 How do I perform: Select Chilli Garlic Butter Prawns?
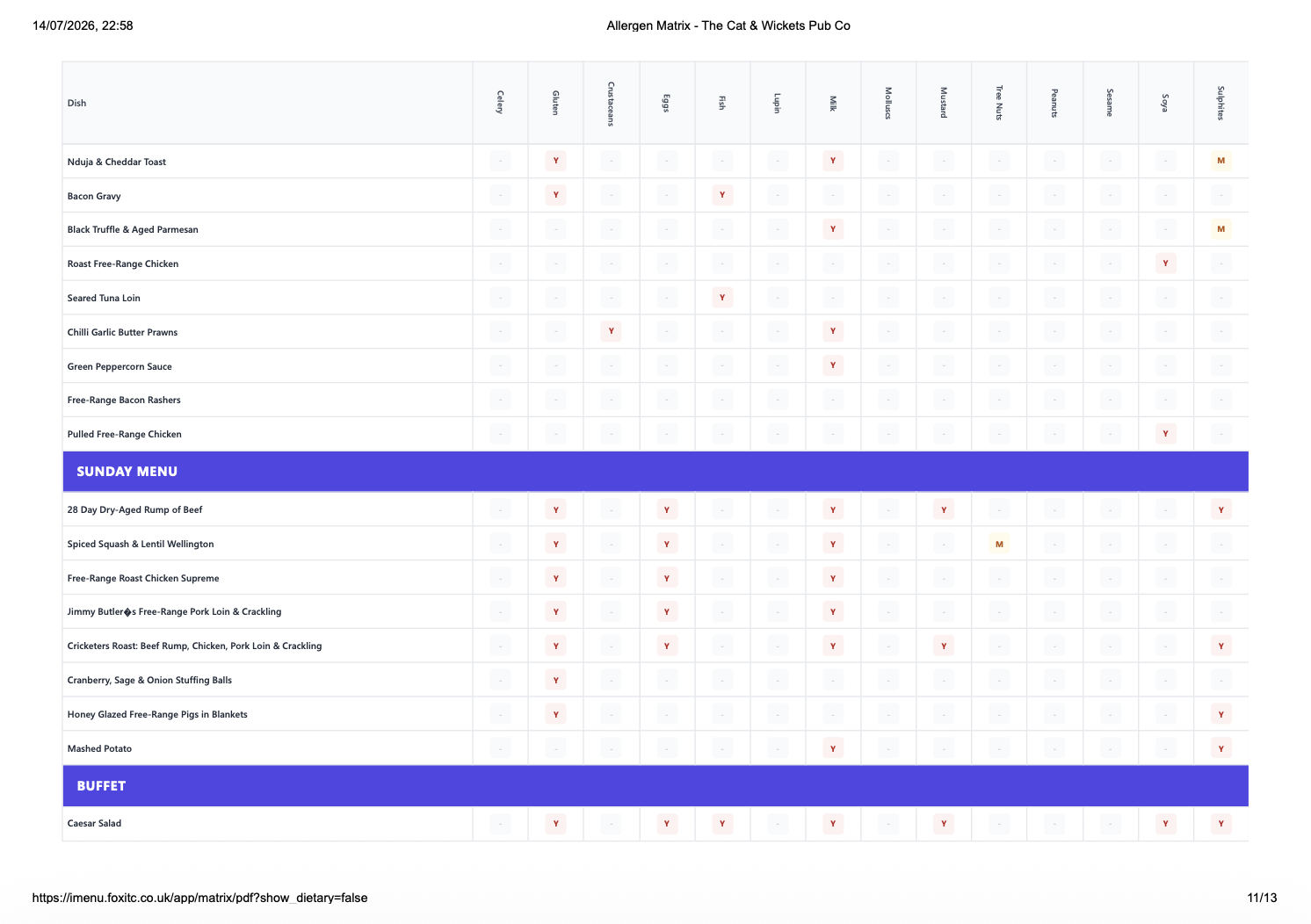point(122,332)
